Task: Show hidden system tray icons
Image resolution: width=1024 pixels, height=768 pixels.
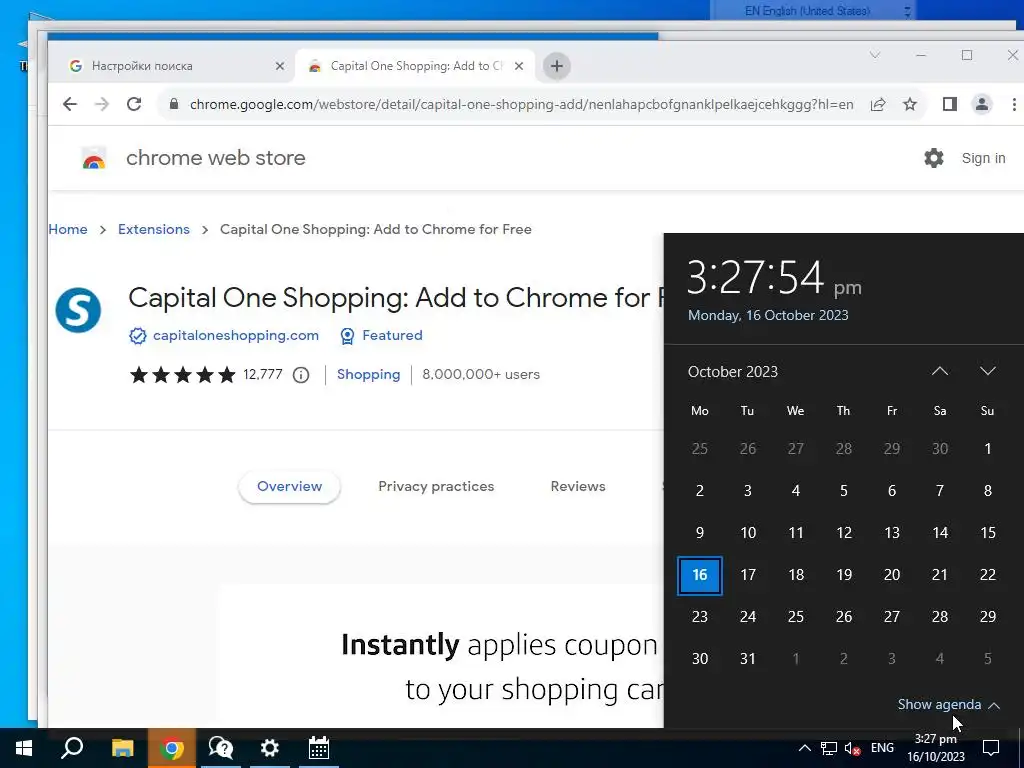Action: (805, 748)
